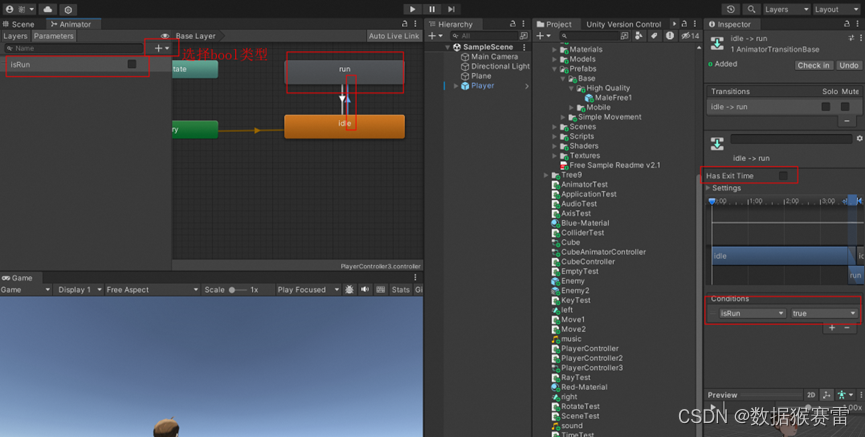Screen dimensions: 865x437
Task: Toggle the Game view bug icon
Action: pyautogui.click(x=349, y=290)
